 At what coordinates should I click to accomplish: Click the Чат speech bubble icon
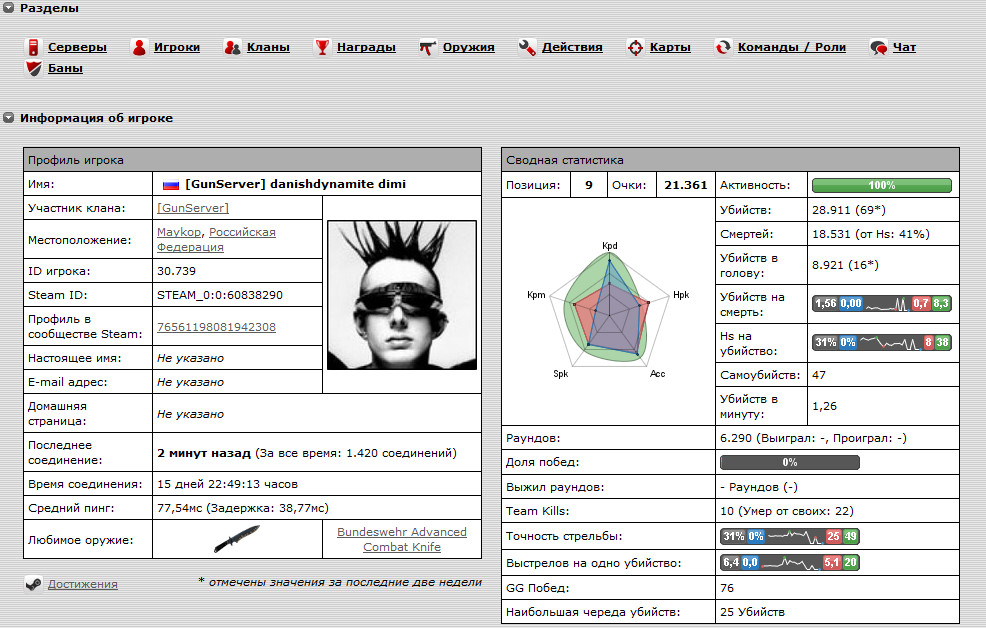(878, 47)
